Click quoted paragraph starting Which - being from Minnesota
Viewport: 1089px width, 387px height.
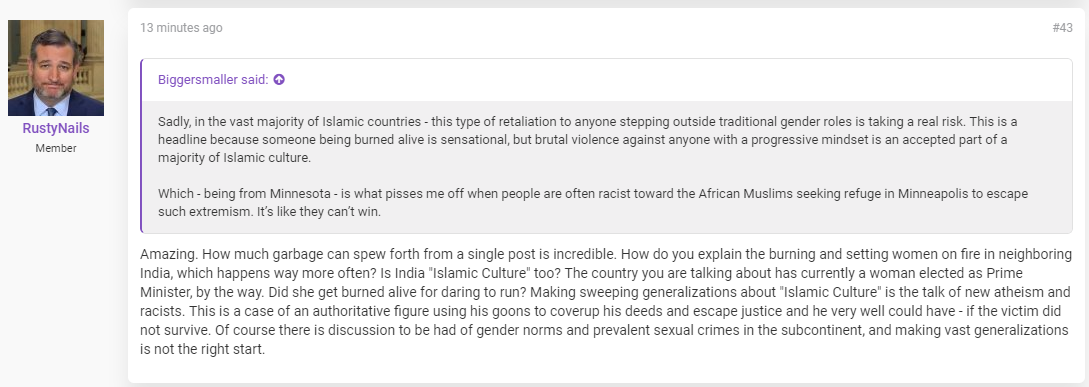[593, 202]
